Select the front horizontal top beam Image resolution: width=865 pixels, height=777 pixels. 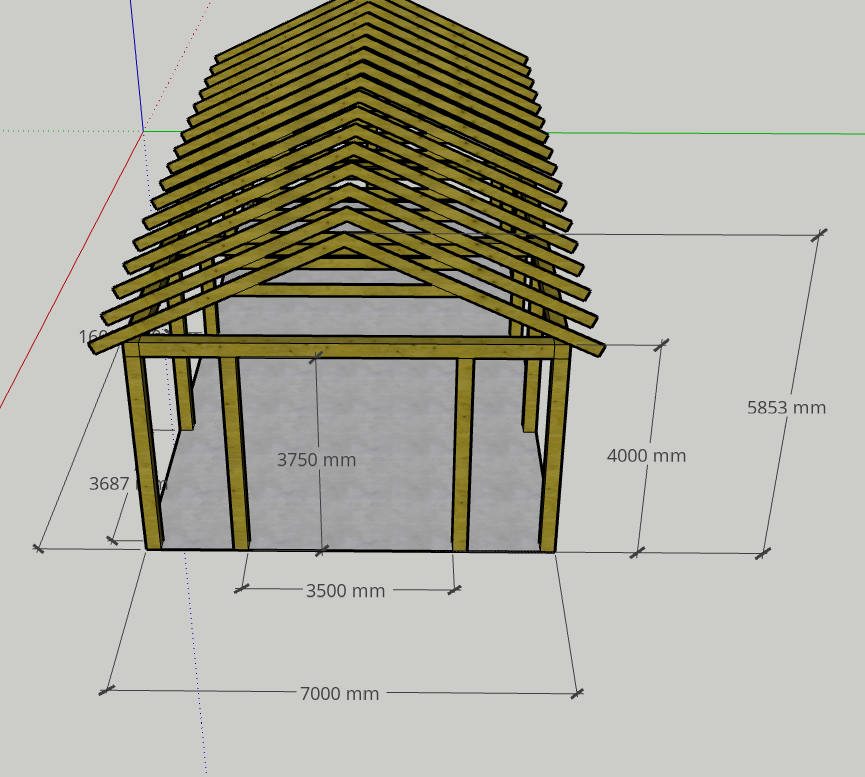click(x=345, y=348)
